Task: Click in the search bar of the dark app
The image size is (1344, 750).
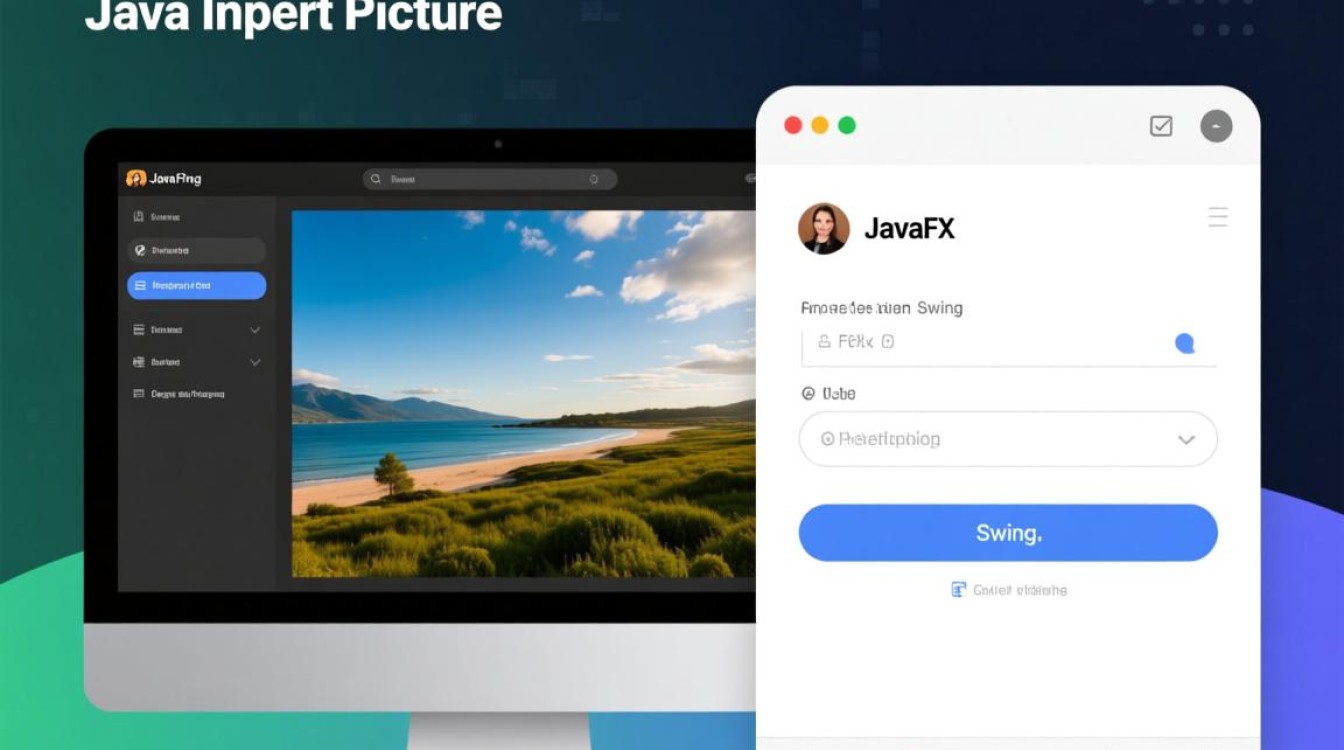Action: click(x=490, y=178)
